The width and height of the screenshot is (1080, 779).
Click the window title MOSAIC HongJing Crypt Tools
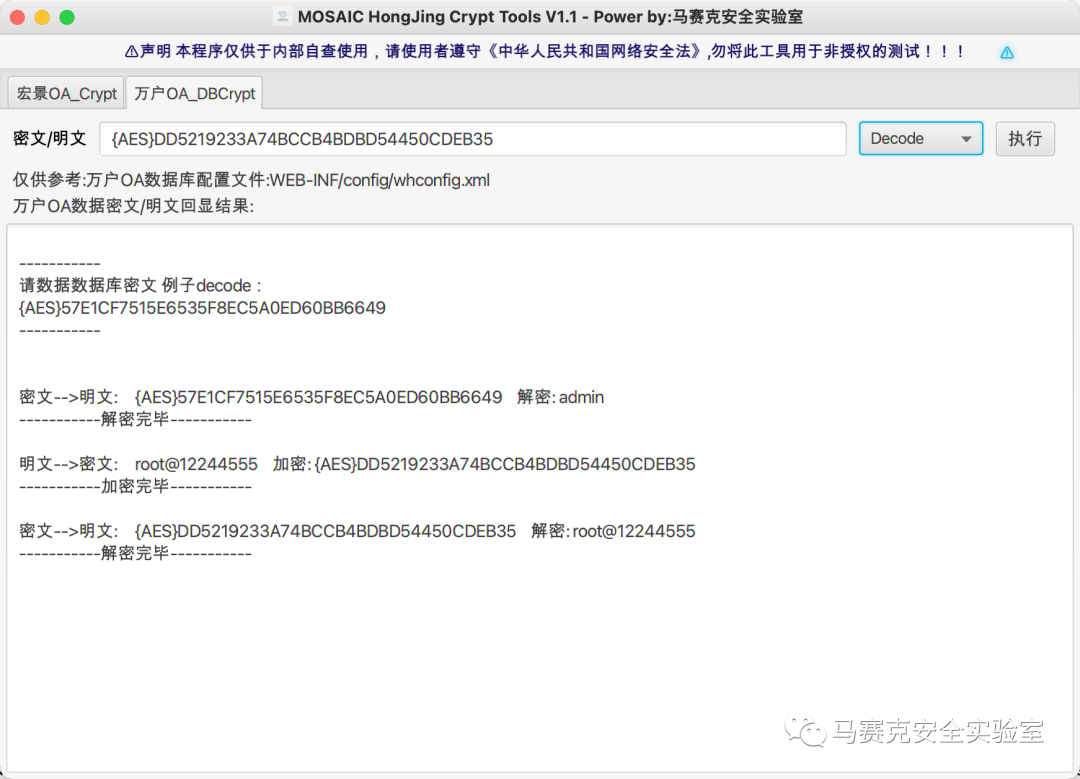[550, 17]
